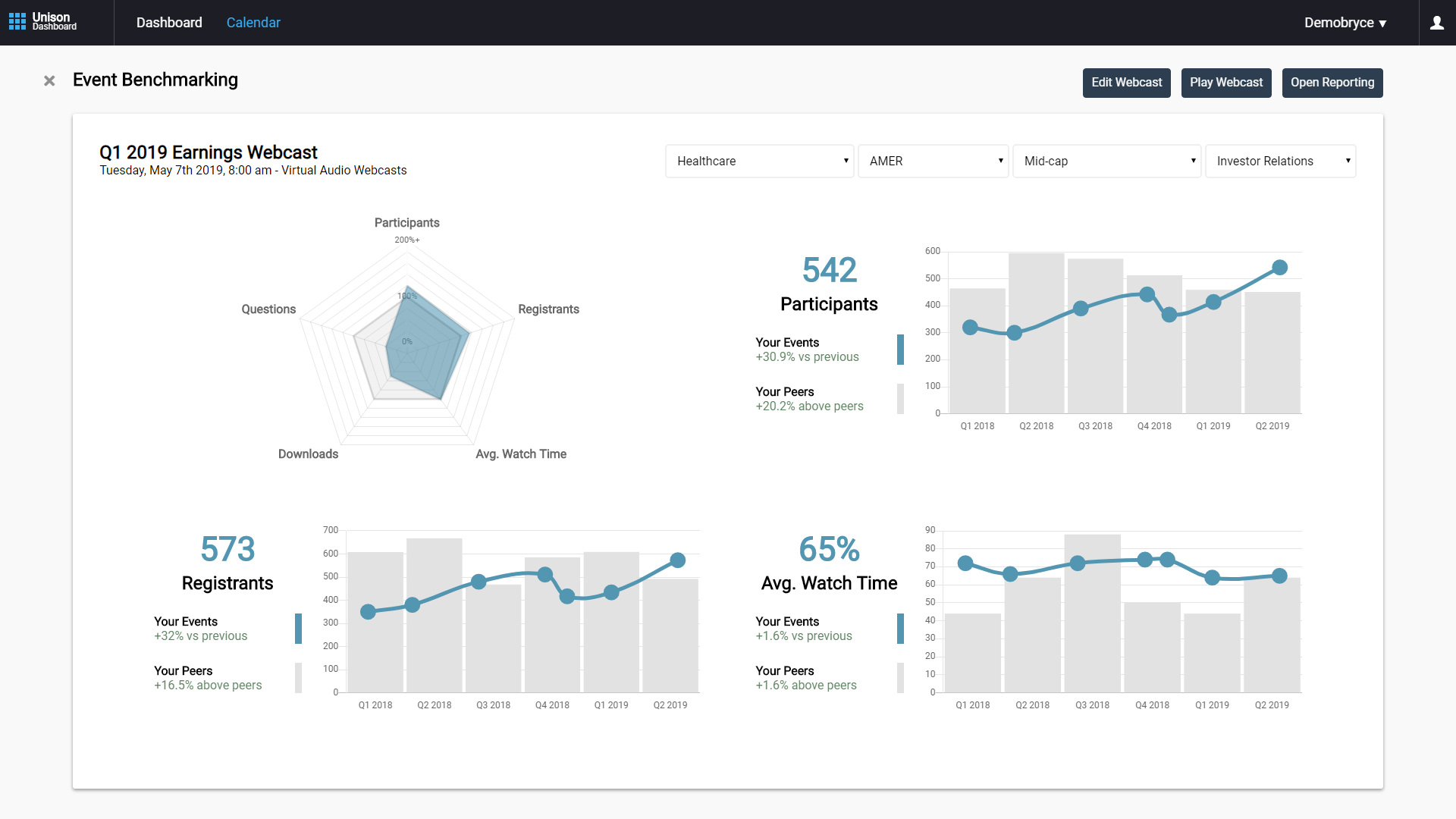This screenshot has height=819, width=1456.
Task: Close Event Benchmarking with the X icon
Action: click(49, 80)
